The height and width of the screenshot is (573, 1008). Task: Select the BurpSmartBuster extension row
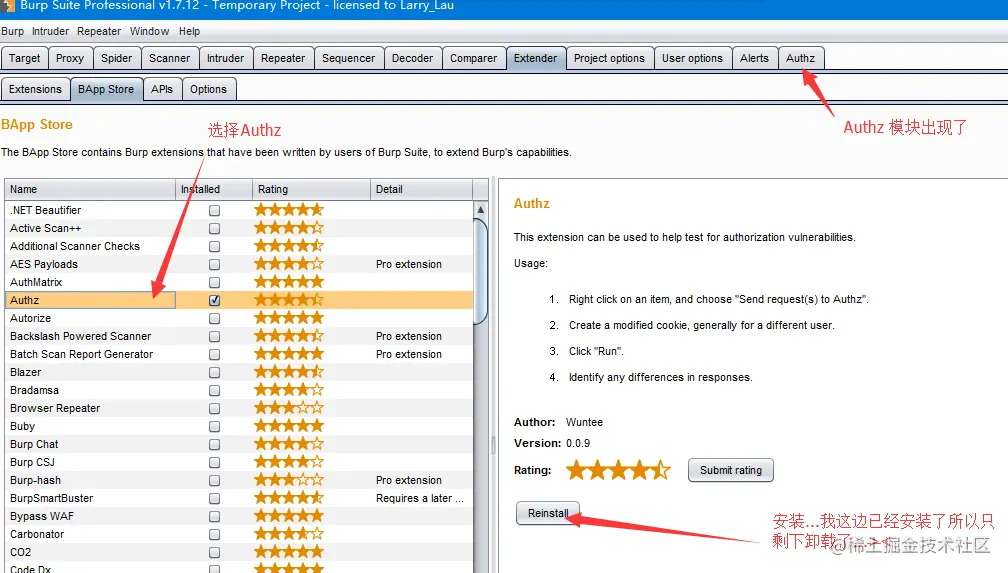pos(239,498)
